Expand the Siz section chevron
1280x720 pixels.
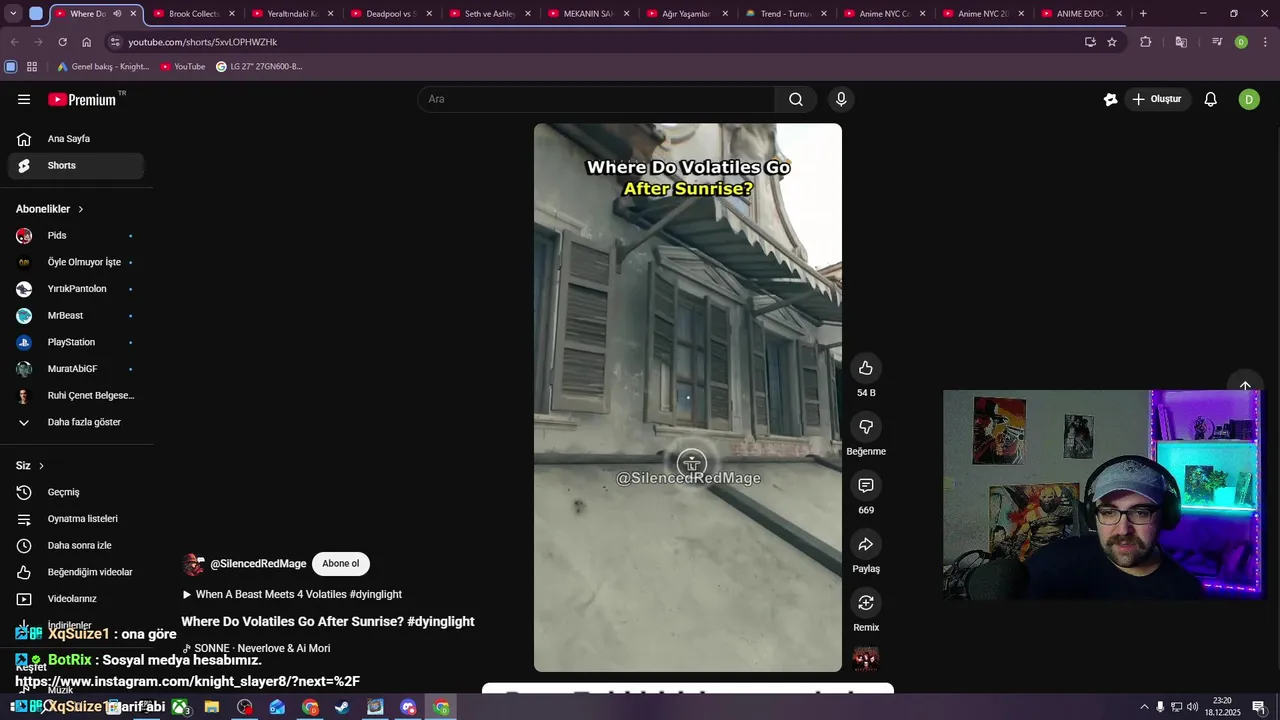[x=41, y=466]
